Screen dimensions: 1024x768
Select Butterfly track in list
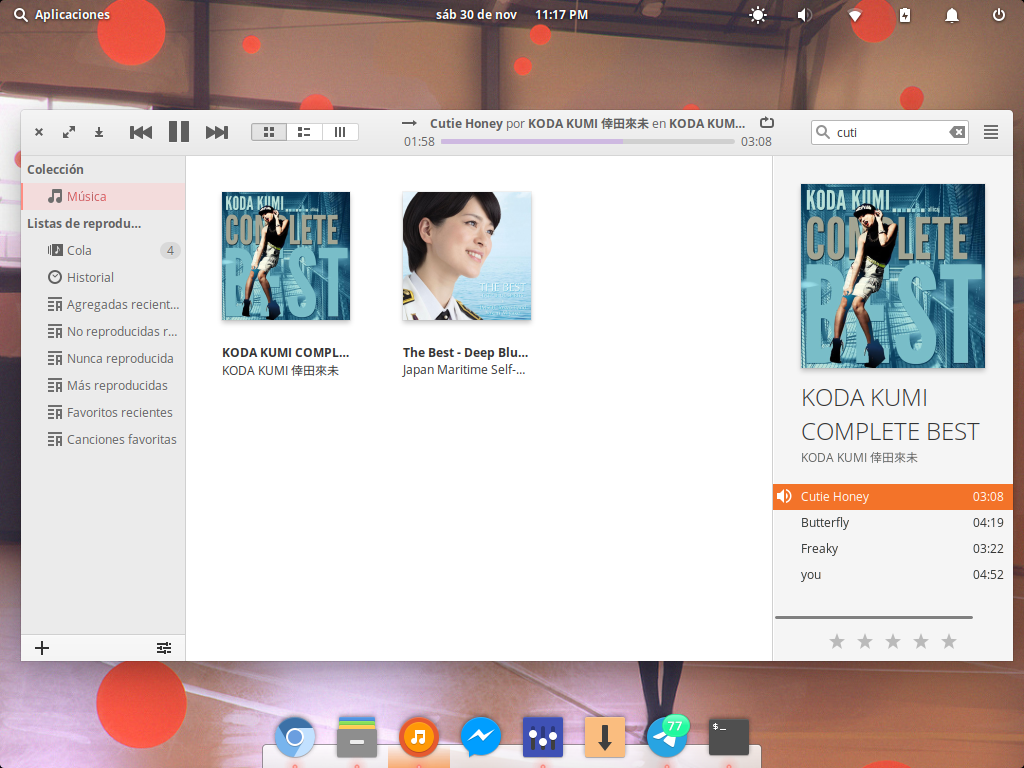pyautogui.click(x=893, y=522)
